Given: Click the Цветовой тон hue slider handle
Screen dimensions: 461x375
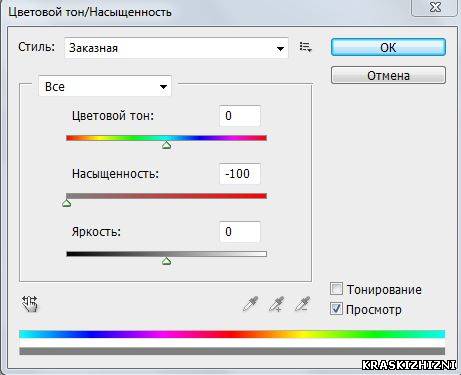Looking at the screenshot, I should pyautogui.click(x=167, y=145).
